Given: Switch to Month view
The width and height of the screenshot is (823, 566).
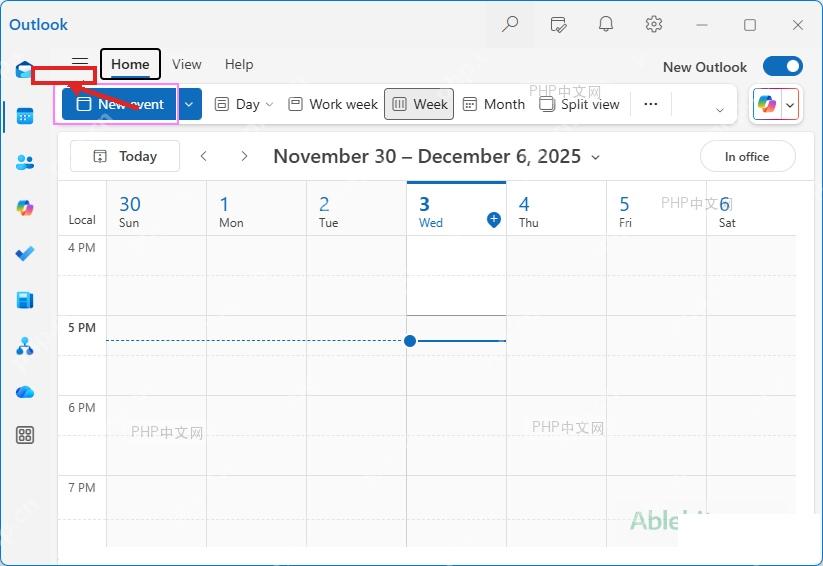Looking at the screenshot, I should coord(493,104).
